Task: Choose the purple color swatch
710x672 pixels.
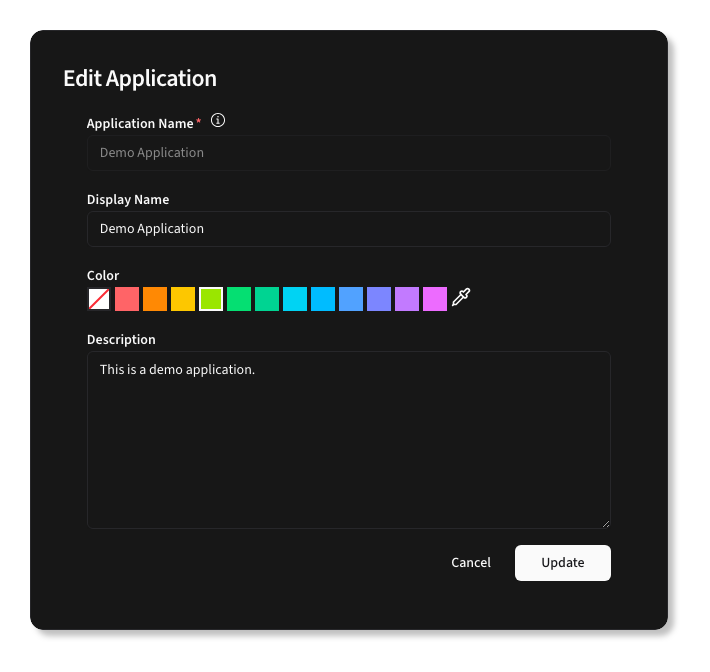Action: [407, 299]
